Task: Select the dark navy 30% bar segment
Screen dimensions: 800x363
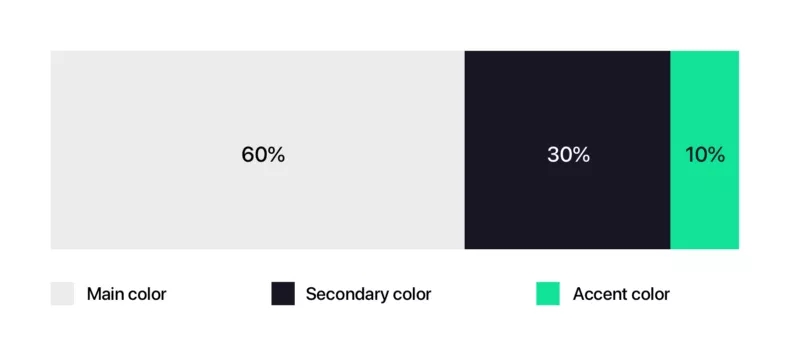Action: pyautogui.click(x=567, y=150)
